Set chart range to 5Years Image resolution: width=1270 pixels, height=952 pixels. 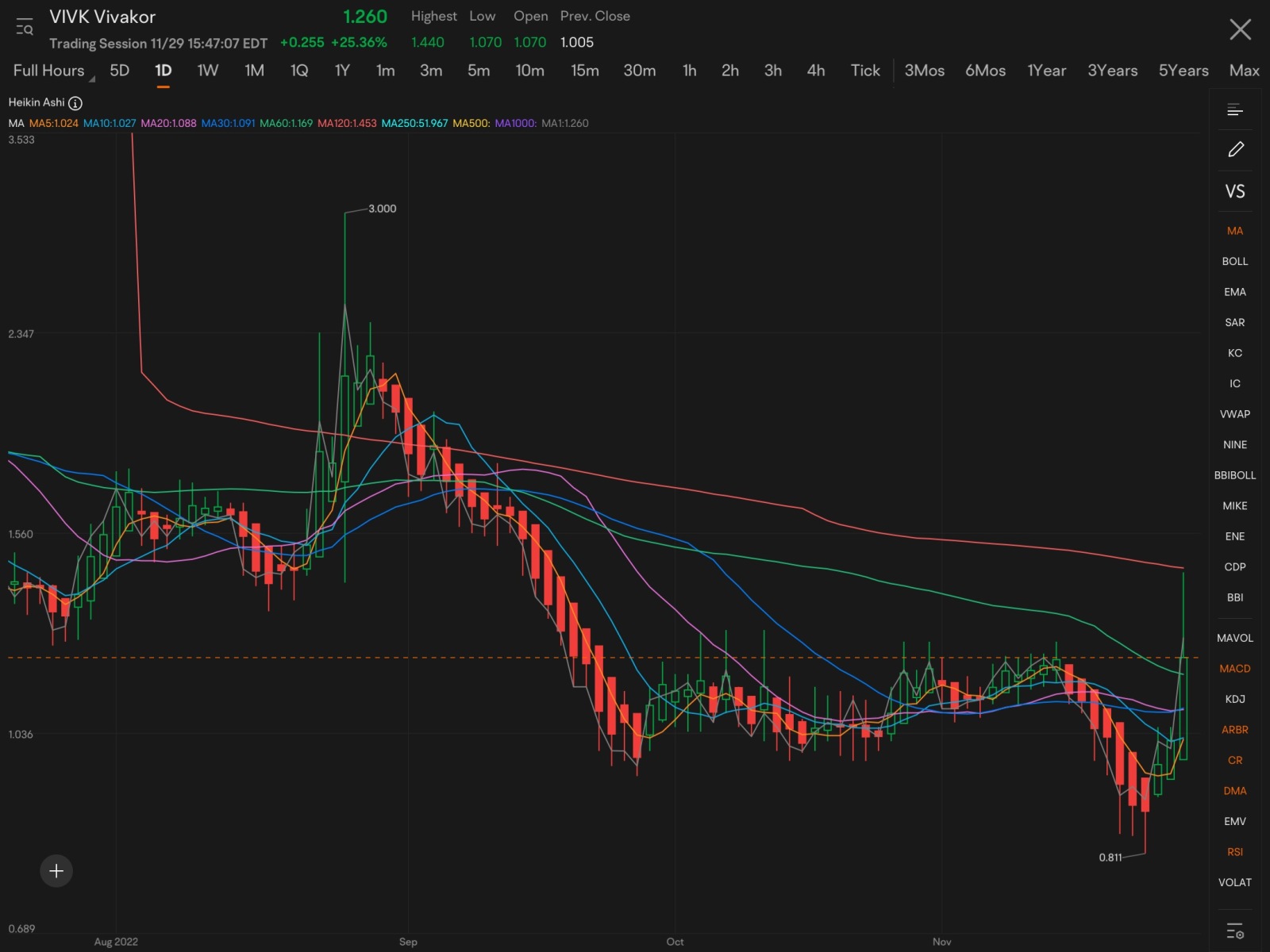(1183, 71)
